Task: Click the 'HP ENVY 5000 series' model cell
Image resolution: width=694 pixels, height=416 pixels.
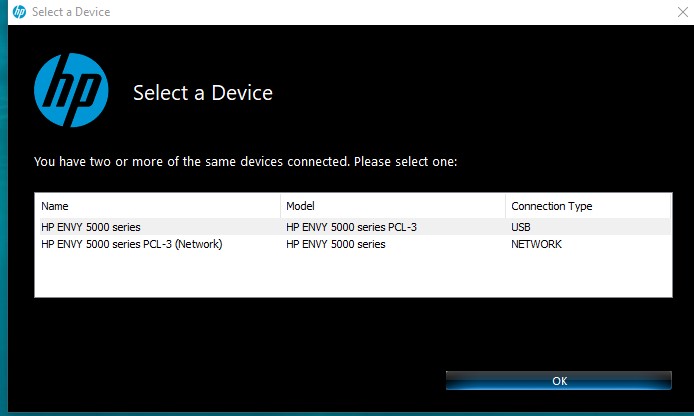Action: pyautogui.click(x=335, y=244)
